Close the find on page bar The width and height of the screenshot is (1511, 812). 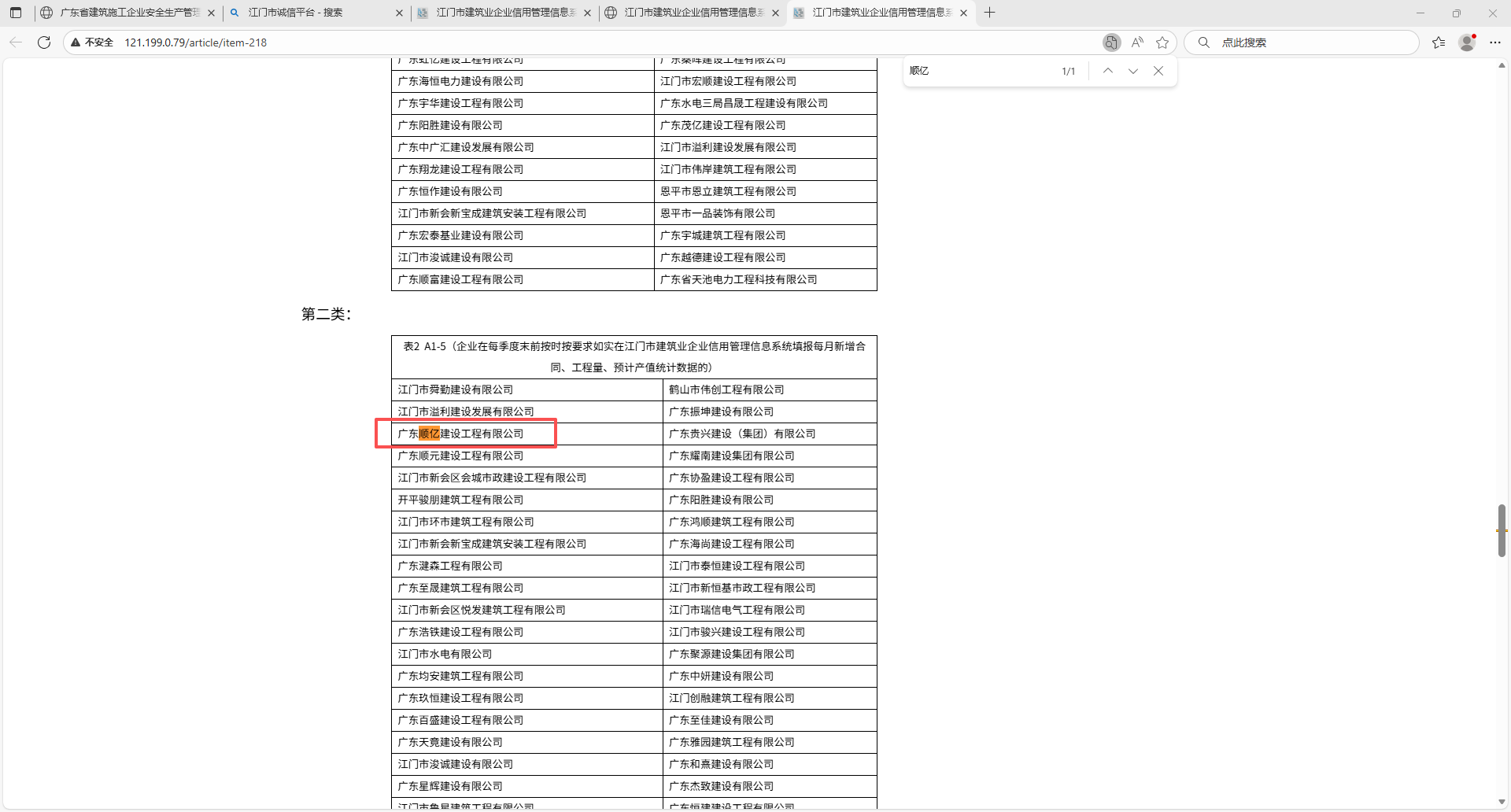(x=1158, y=71)
